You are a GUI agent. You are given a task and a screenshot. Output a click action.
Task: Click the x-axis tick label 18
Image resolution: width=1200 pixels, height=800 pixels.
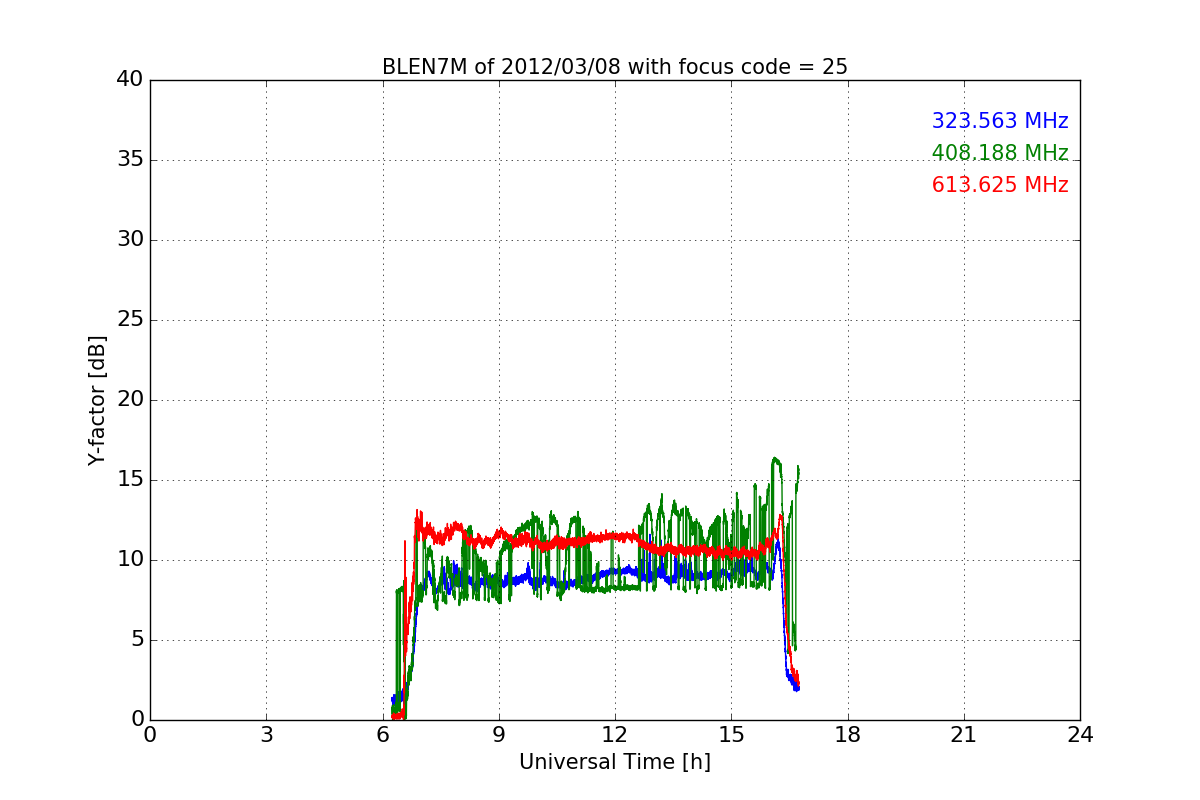pos(848,735)
